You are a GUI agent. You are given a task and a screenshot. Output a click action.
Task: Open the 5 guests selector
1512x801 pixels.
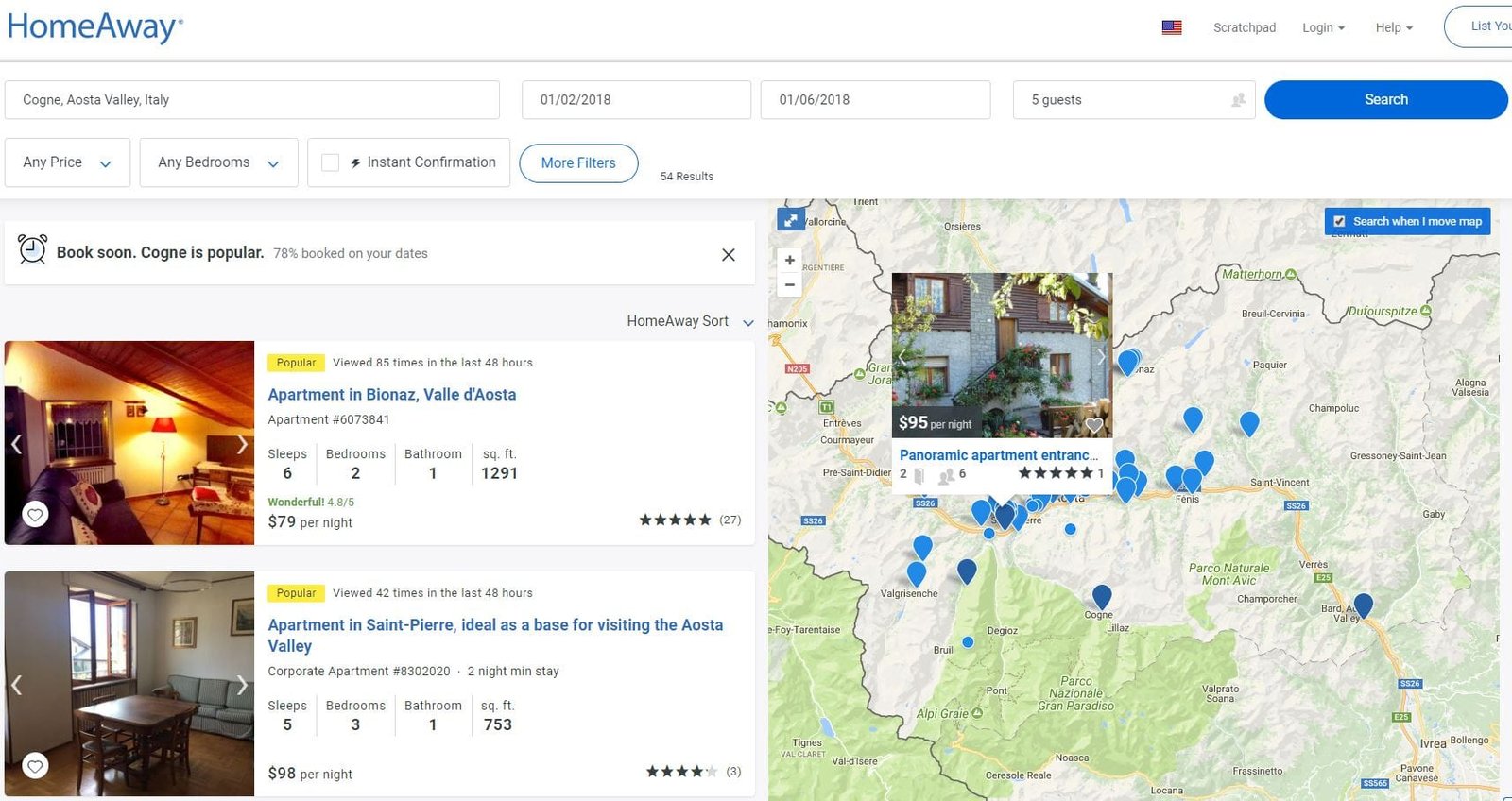(1134, 100)
